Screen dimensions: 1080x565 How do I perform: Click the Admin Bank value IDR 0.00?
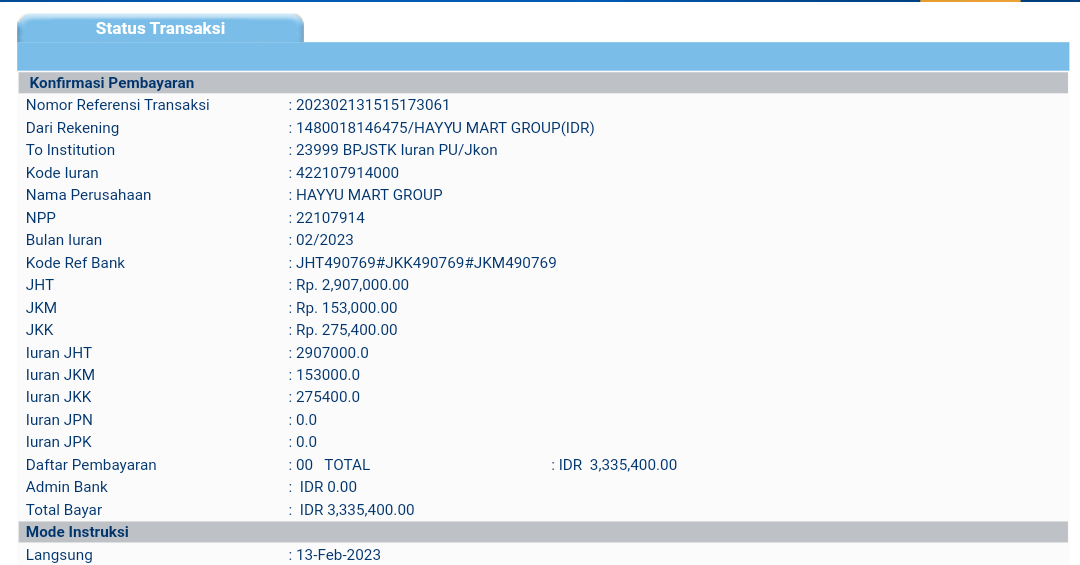coord(328,487)
